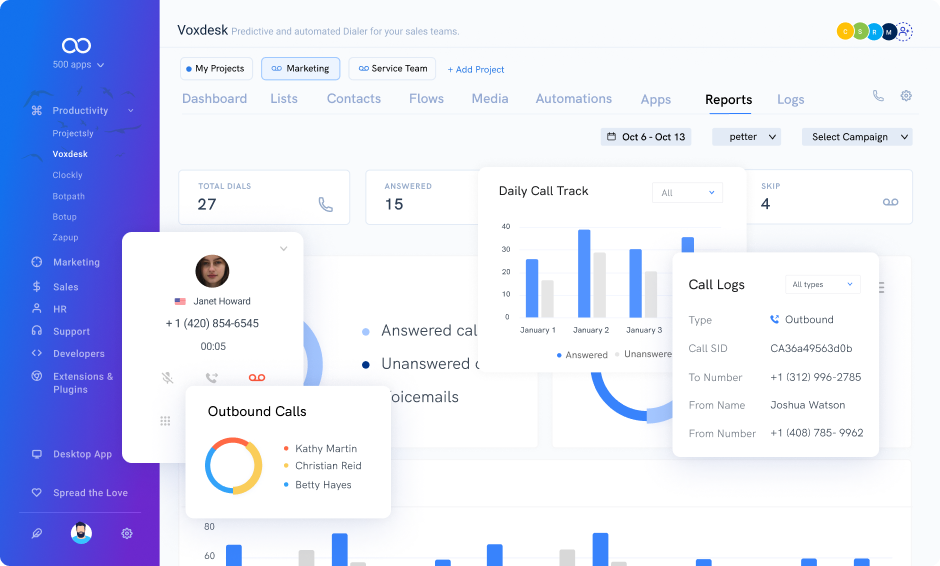Viewport: 940px width, 566px height.
Task: Click the call transfer icon in call widget
Action: click(x=212, y=378)
